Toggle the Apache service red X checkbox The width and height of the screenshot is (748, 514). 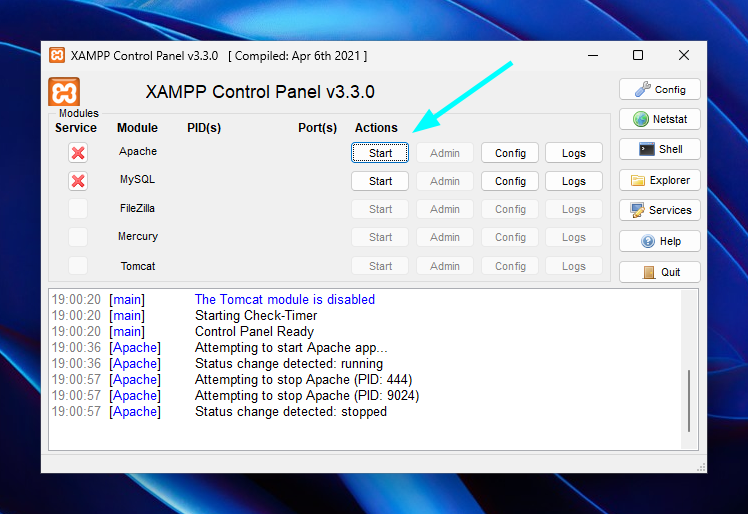pyautogui.click(x=78, y=153)
